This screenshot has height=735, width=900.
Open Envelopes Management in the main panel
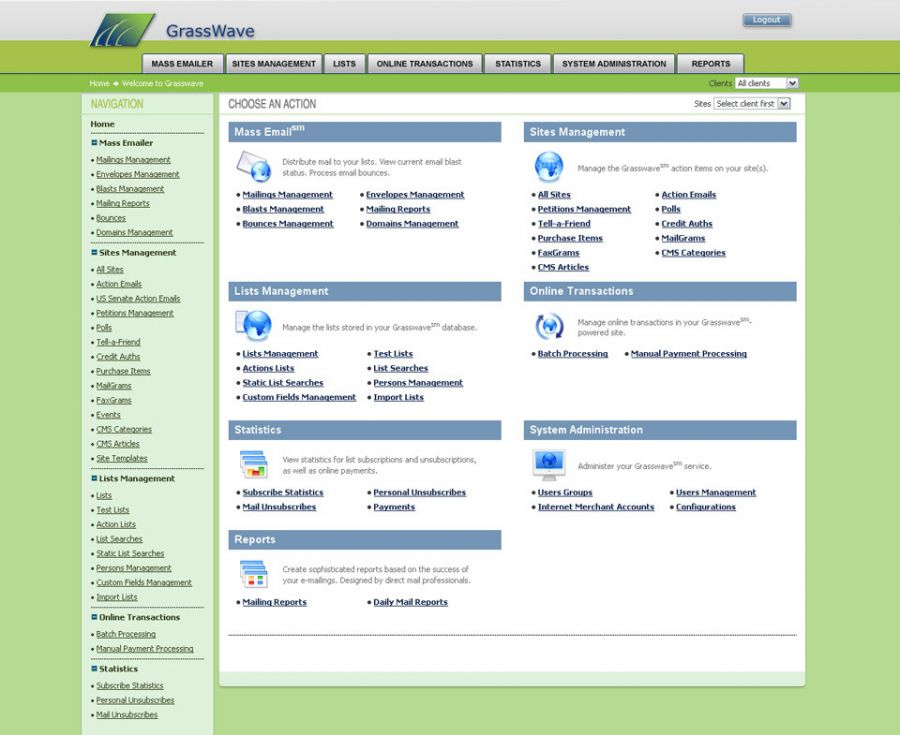point(415,195)
